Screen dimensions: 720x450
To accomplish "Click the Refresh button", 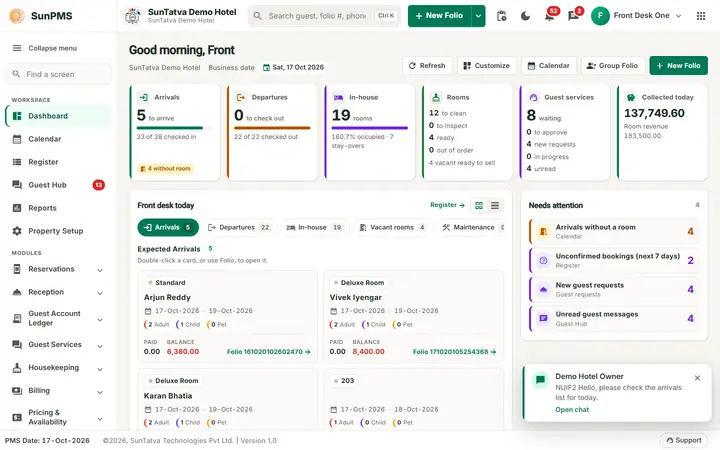I will pyautogui.click(x=427, y=66).
